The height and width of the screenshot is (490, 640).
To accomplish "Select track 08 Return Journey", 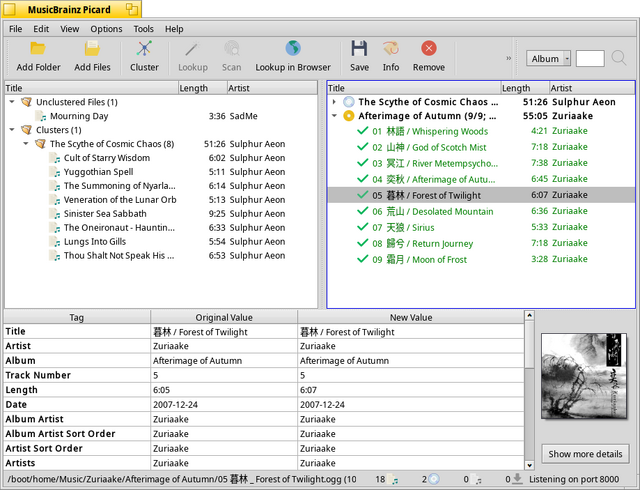I will point(481,243).
